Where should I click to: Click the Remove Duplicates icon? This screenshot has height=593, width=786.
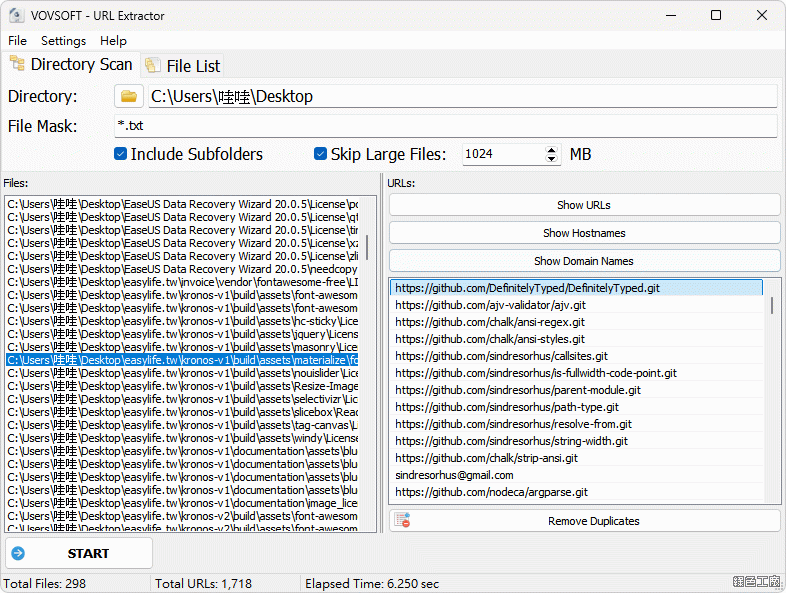[x=402, y=521]
